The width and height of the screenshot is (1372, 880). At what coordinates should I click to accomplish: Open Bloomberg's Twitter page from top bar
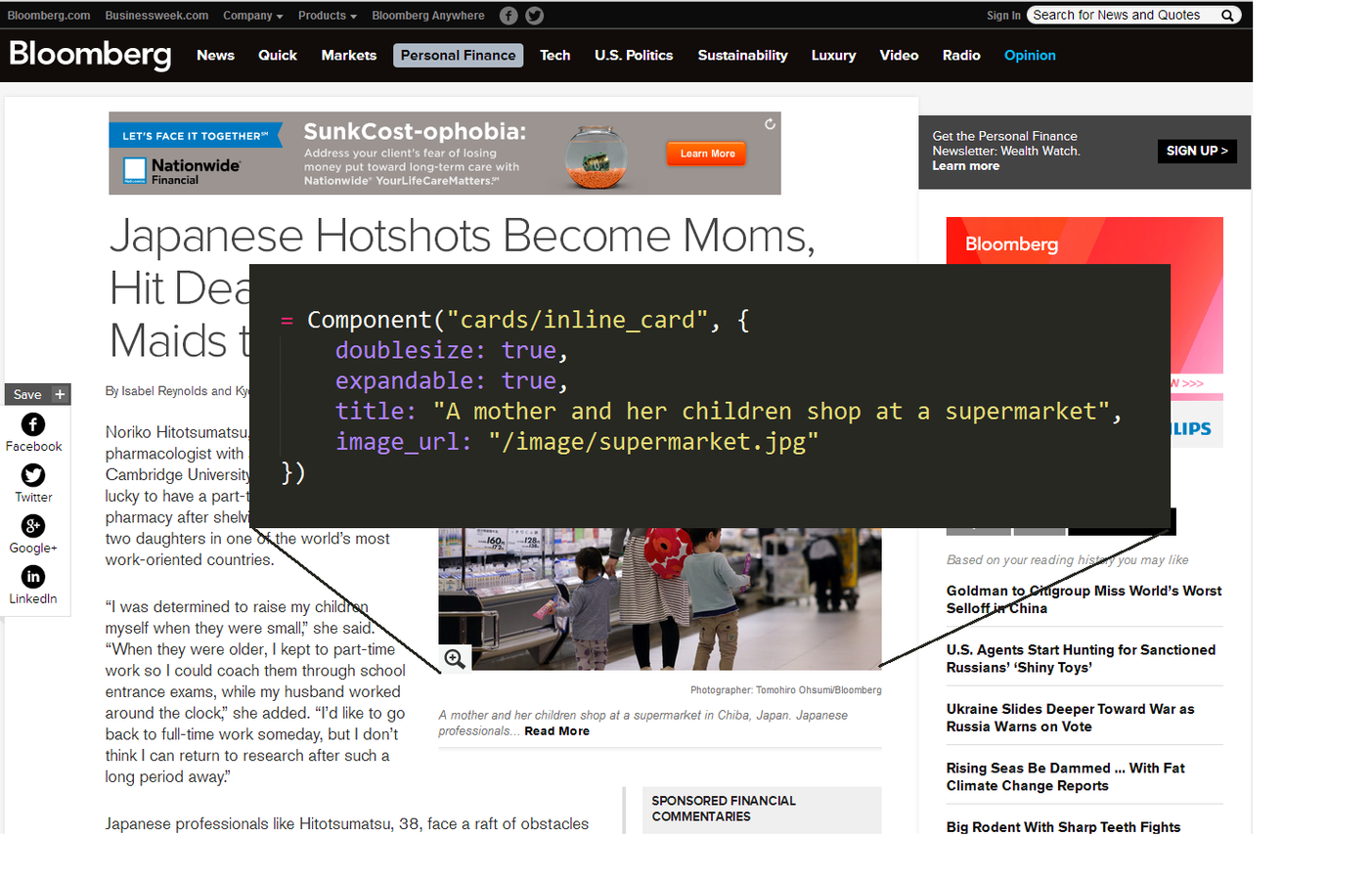(534, 16)
